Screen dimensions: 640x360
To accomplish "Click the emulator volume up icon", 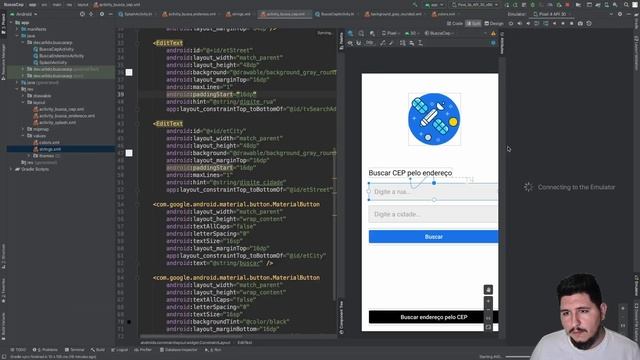I will [x=520, y=24].
